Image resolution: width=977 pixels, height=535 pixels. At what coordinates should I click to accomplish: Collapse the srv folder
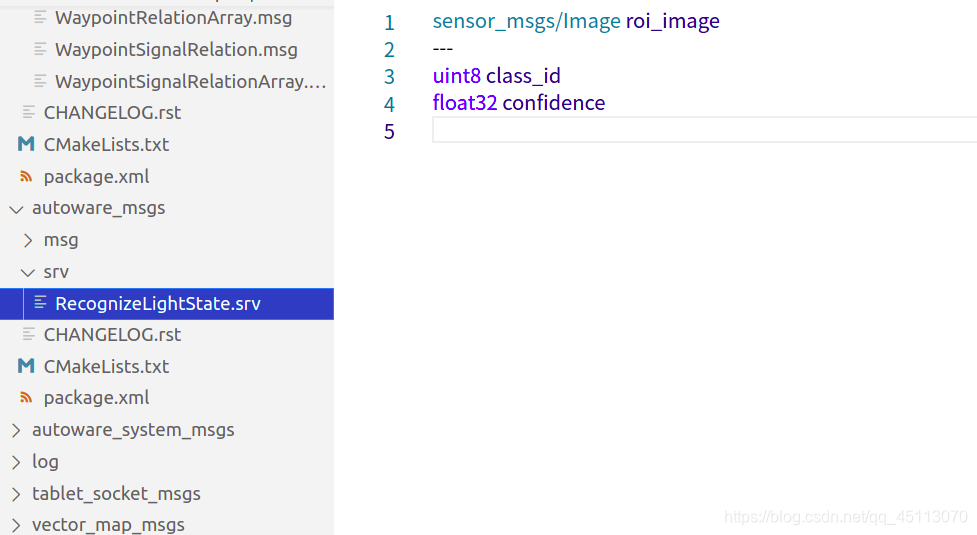27,272
